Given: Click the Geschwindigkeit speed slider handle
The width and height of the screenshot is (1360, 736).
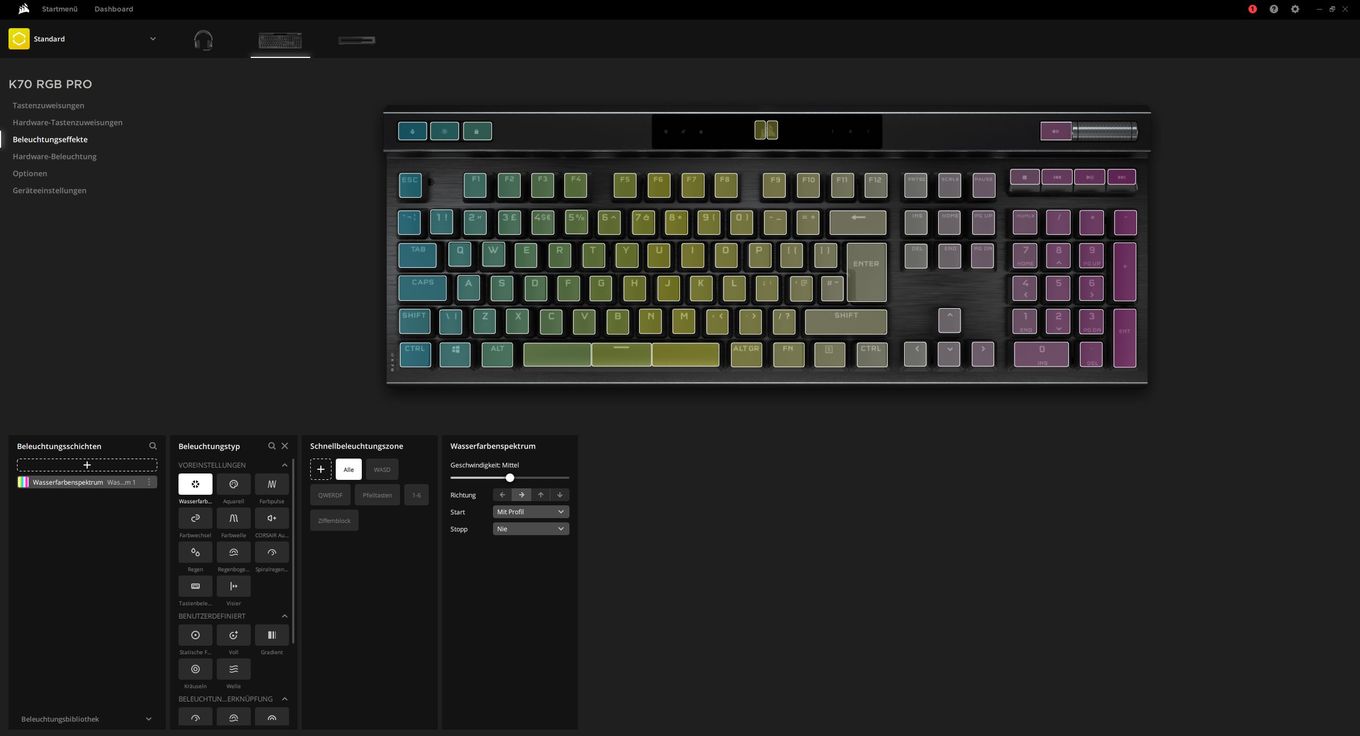Looking at the screenshot, I should tap(510, 478).
